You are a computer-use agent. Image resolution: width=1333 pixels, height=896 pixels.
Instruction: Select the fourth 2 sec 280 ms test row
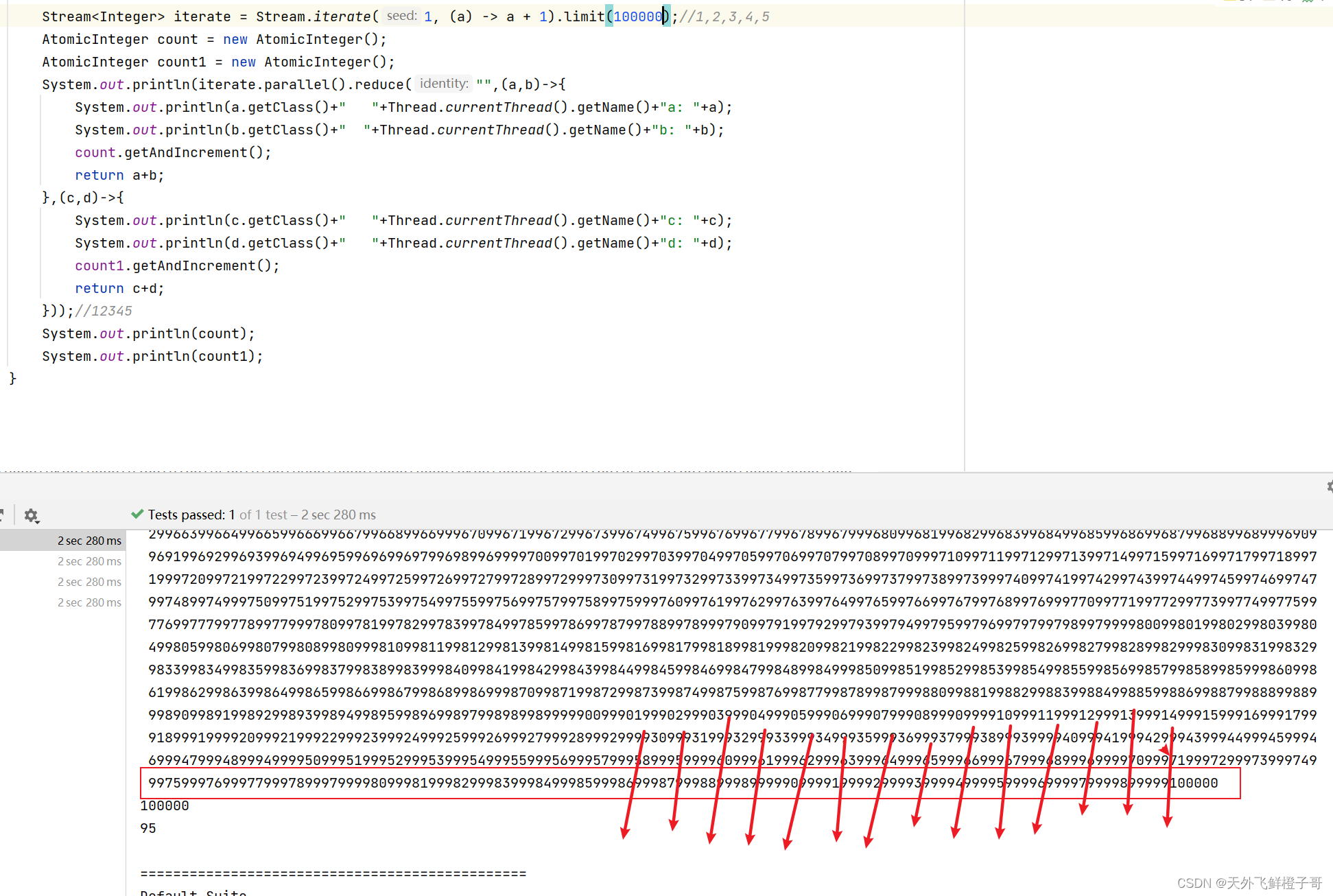pyautogui.click(x=89, y=602)
